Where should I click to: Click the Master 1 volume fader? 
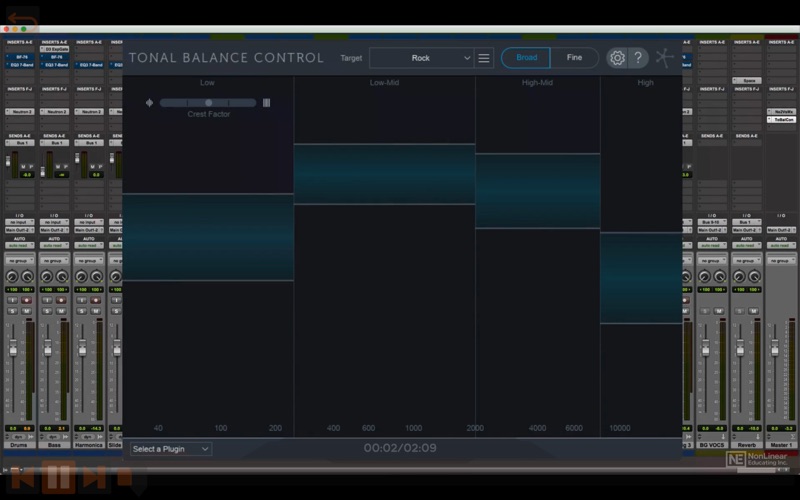point(775,348)
